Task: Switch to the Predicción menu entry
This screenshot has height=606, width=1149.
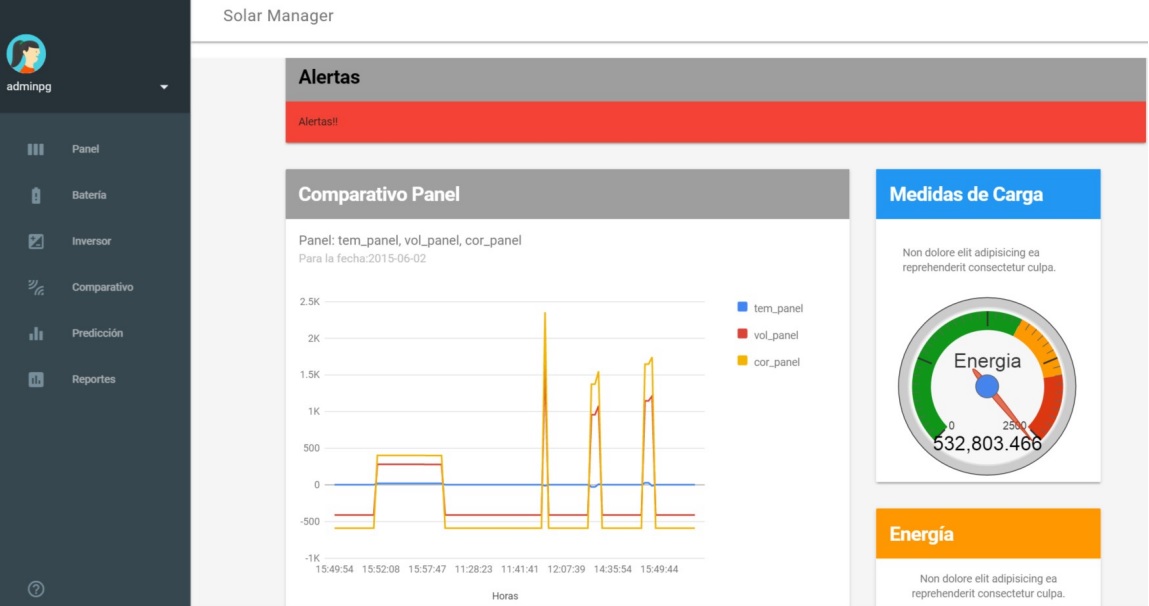Action: pyautogui.click(x=100, y=333)
